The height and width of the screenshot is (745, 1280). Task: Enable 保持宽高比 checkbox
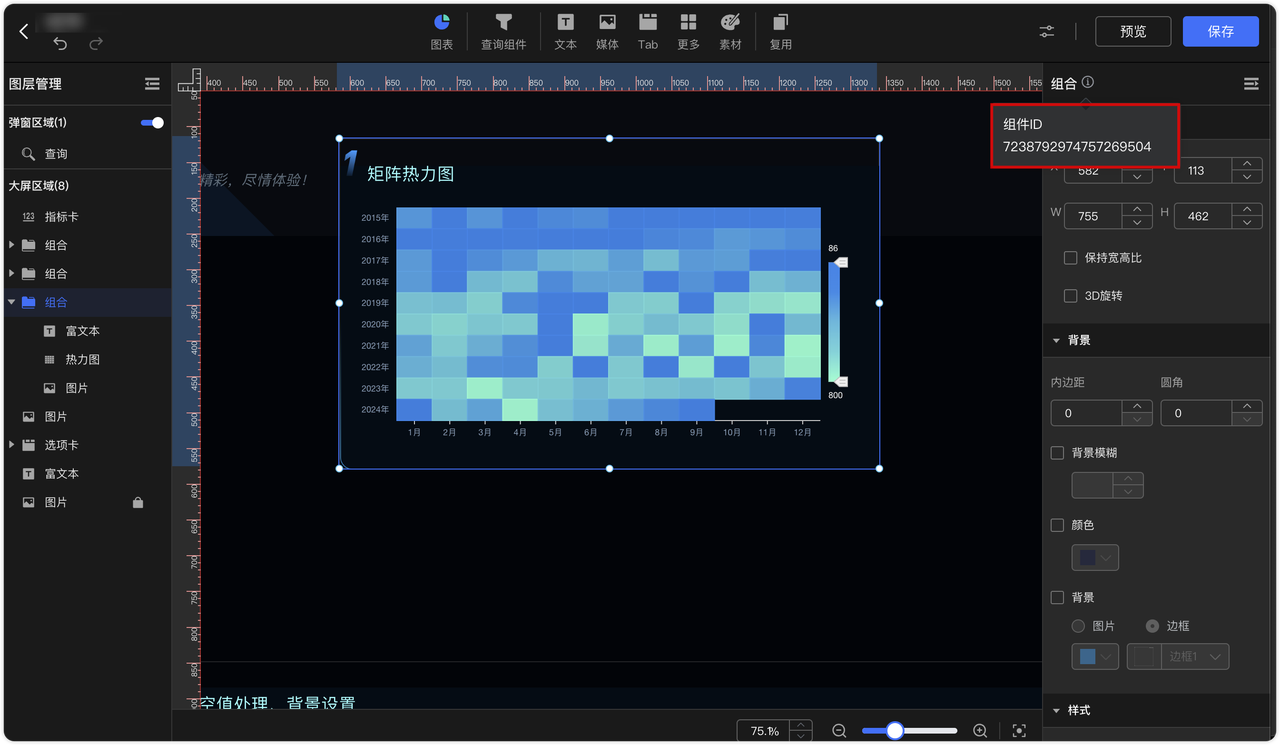pyautogui.click(x=1070, y=258)
